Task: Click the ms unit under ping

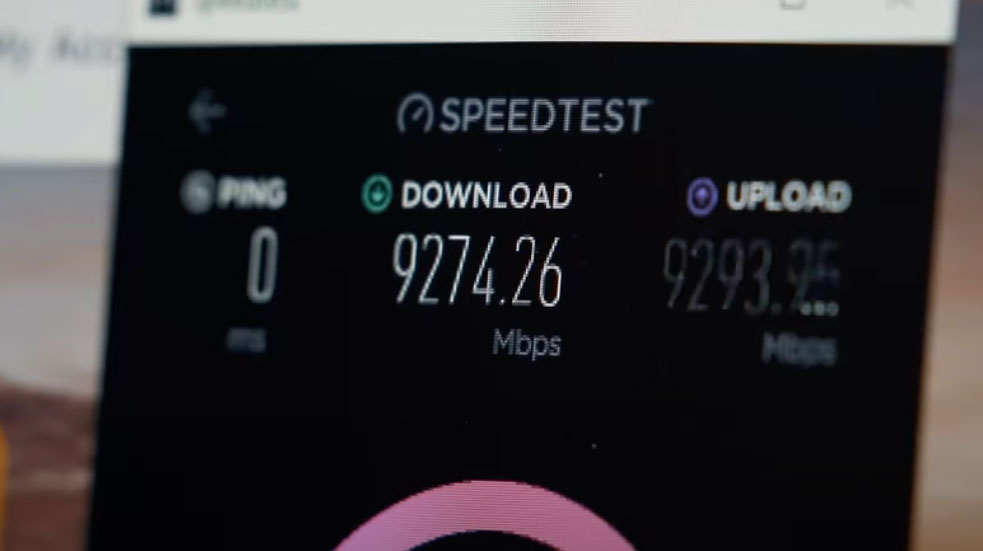Action: tap(246, 340)
